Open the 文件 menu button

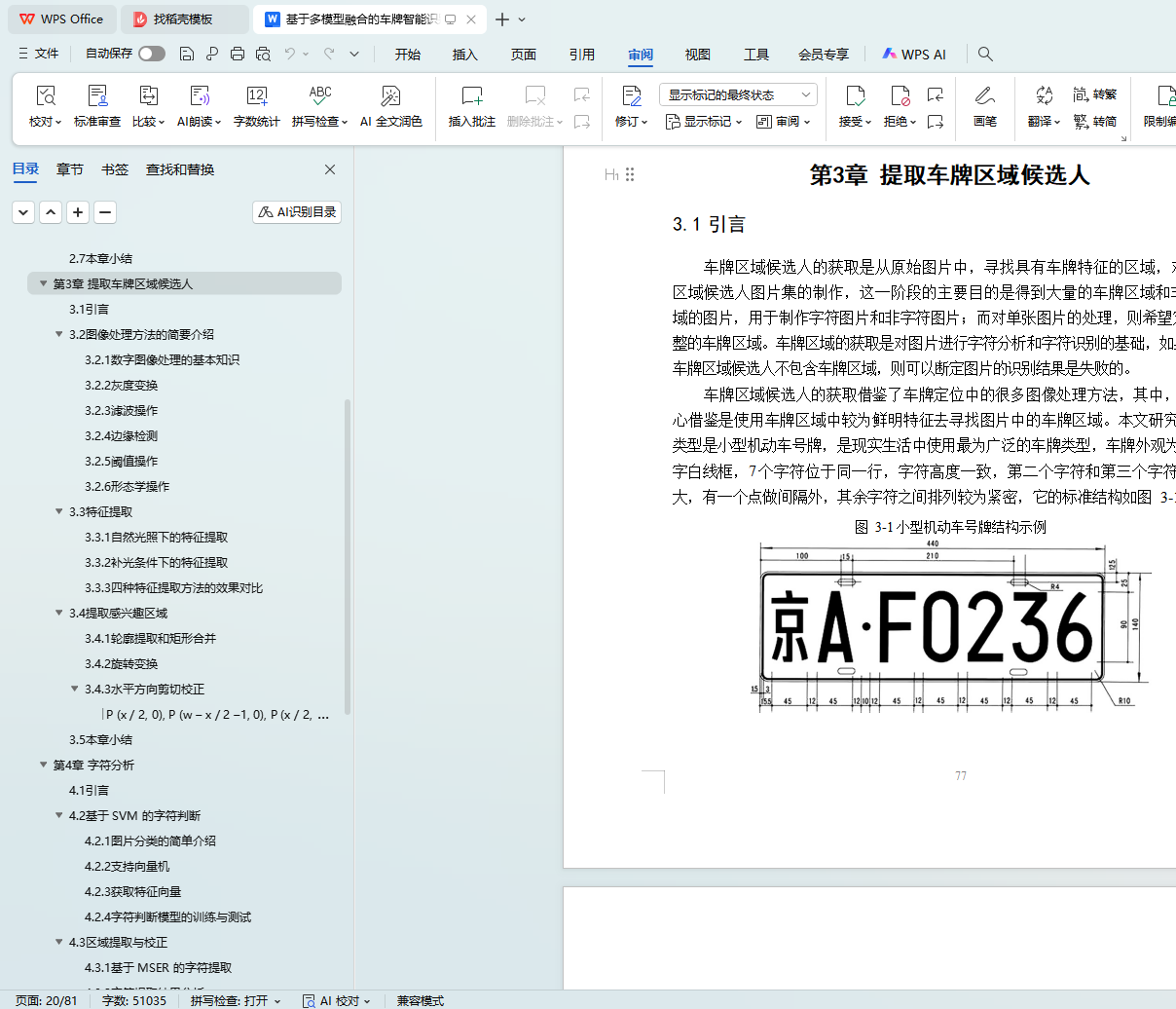tap(39, 54)
